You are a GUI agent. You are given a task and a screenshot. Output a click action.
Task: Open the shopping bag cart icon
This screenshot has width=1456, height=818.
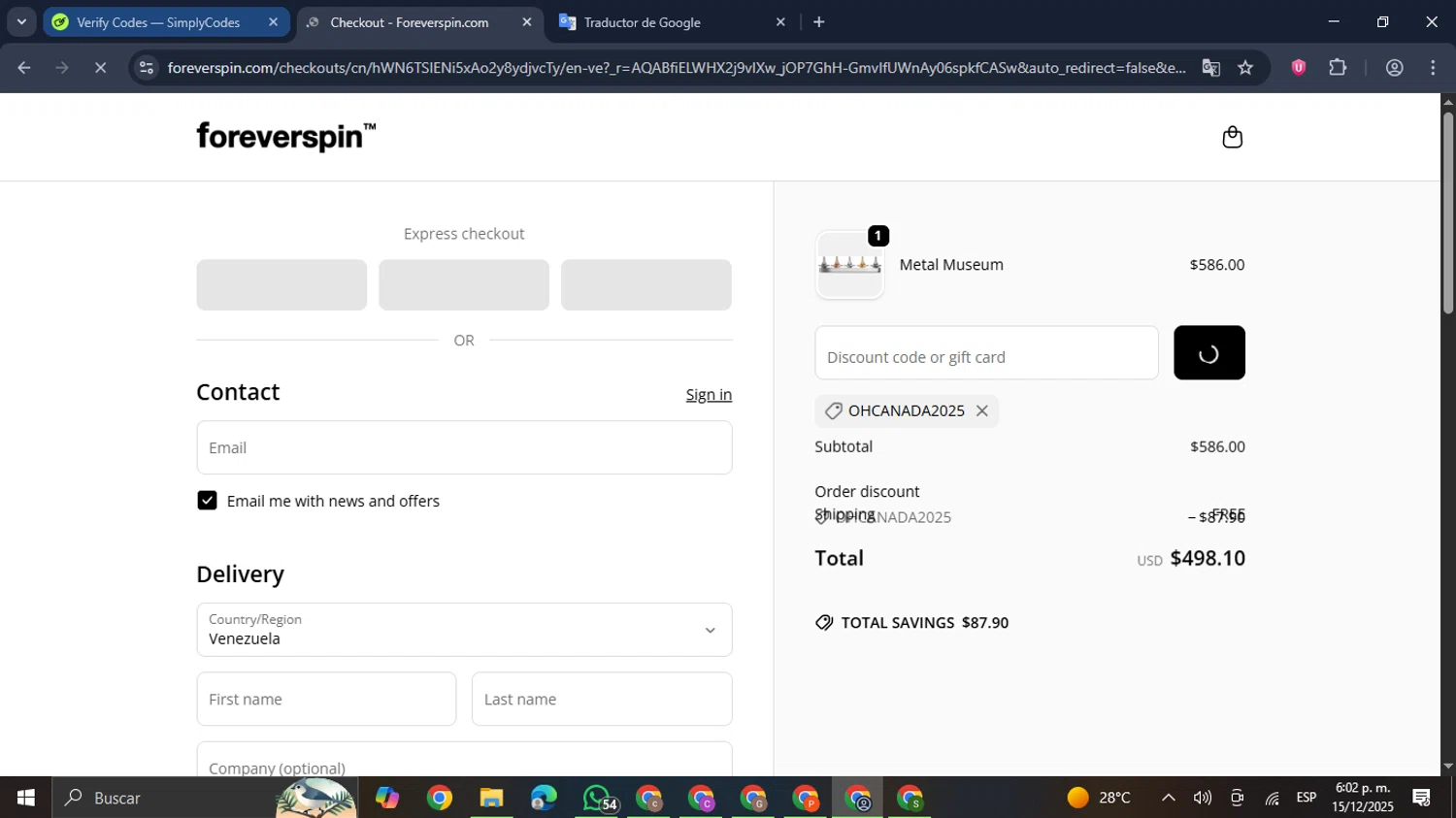pyautogui.click(x=1232, y=137)
